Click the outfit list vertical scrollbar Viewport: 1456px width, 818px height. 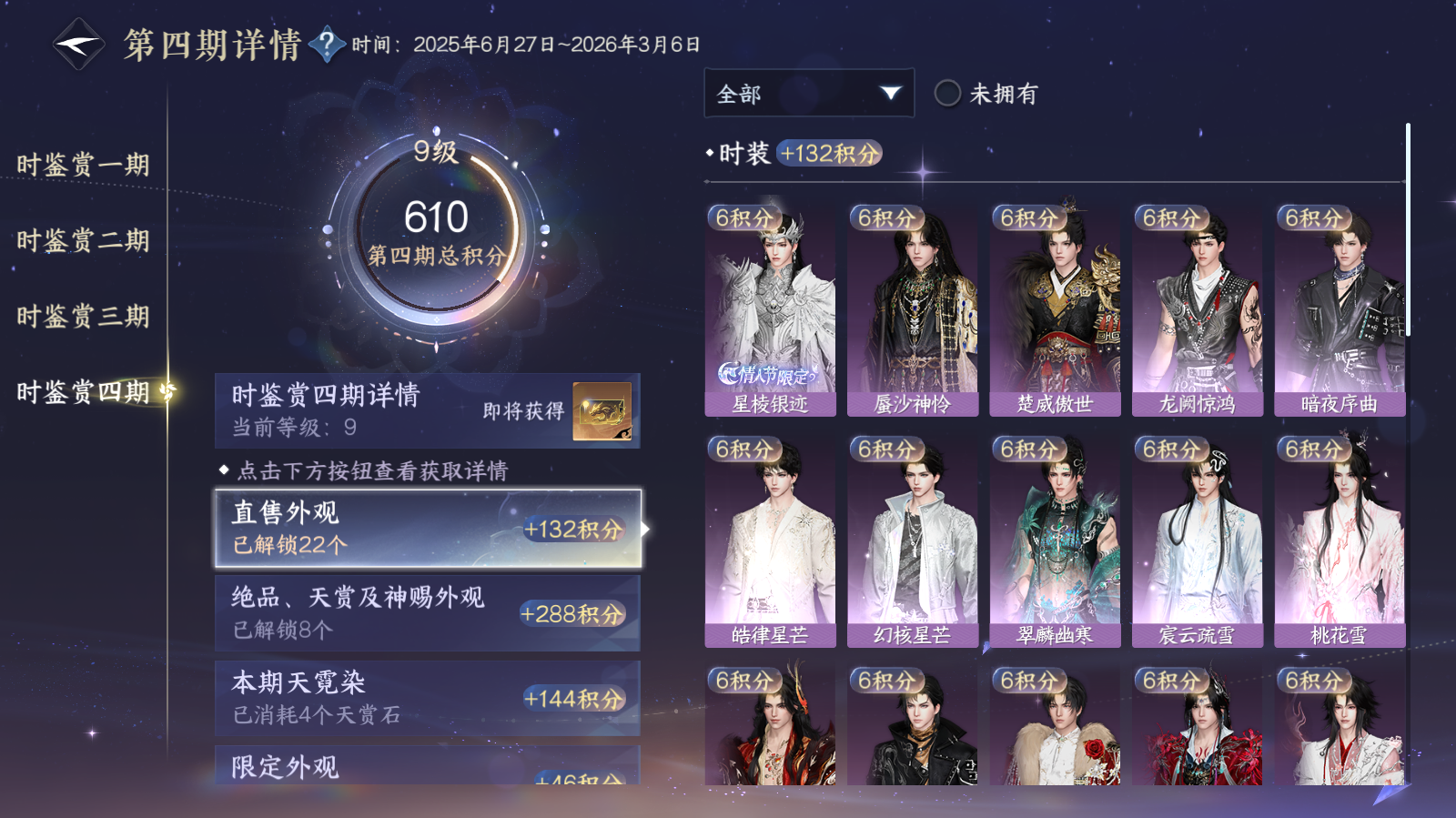[1408, 229]
